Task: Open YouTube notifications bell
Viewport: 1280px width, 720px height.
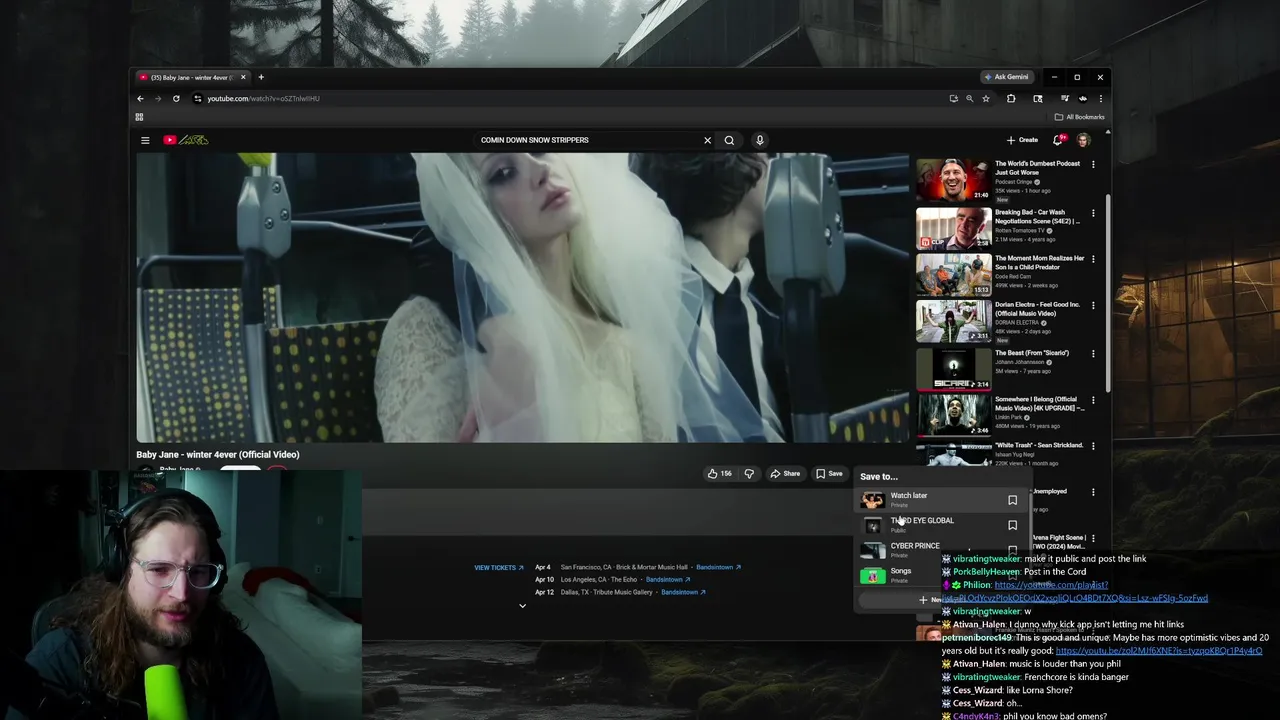Action: [x=1058, y=140]
